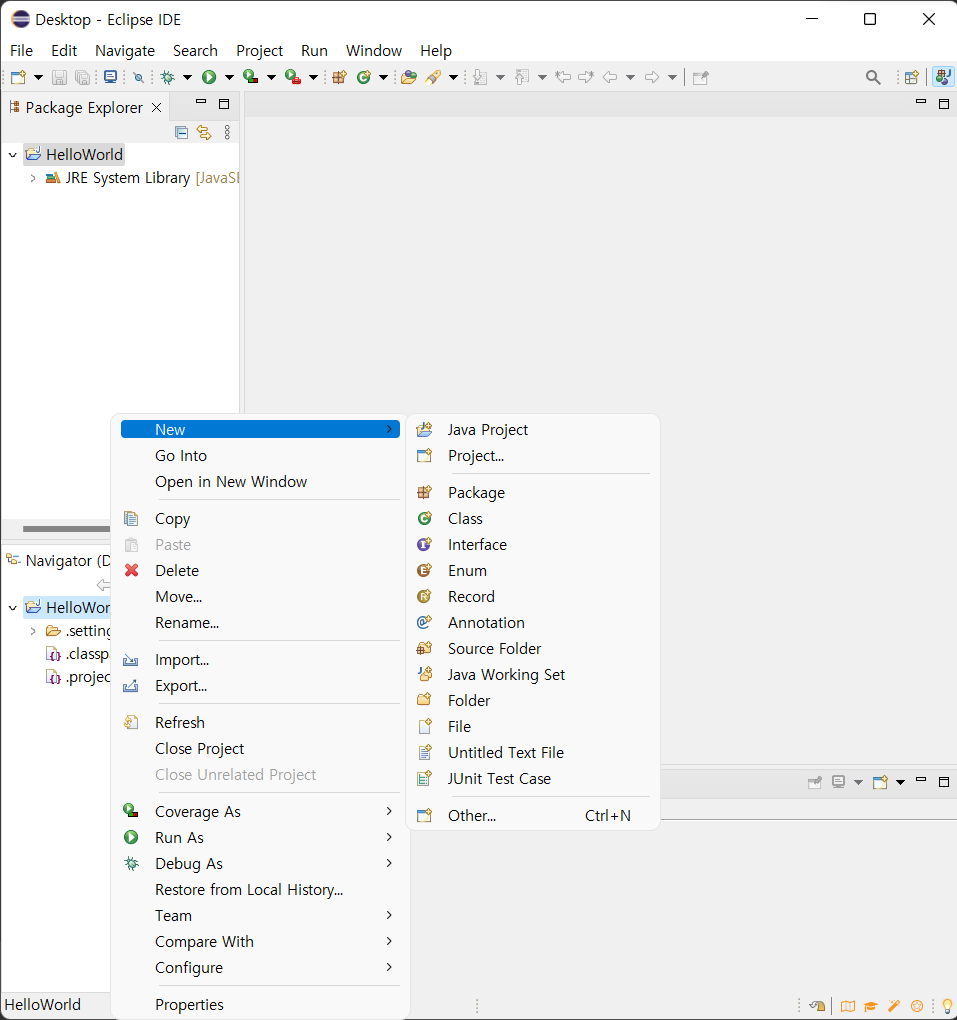The image size is (957, 1020).
Task: Click the Tutorials graduation cap status icon
Action: point(871,1006)
